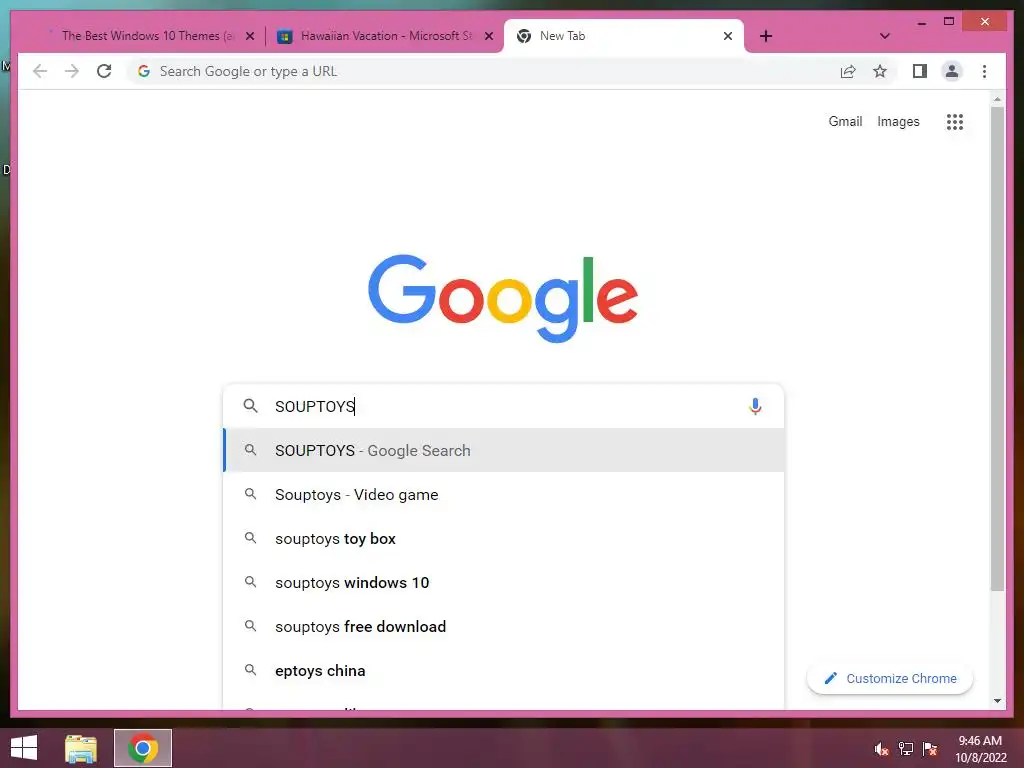Choose the souptoys free download suggestion

tap(504, 626)
